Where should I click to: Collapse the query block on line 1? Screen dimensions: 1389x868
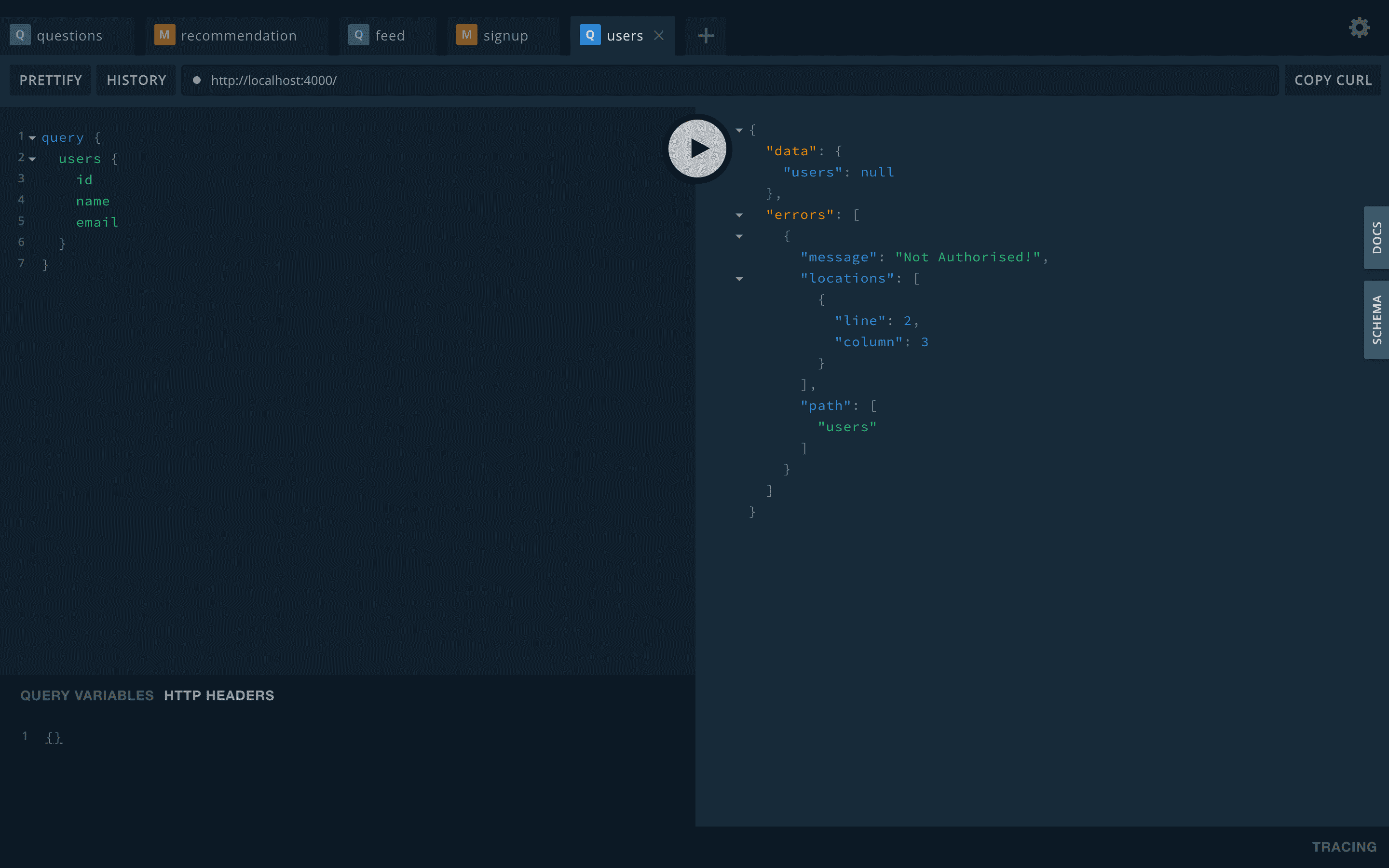click(32, 138)
